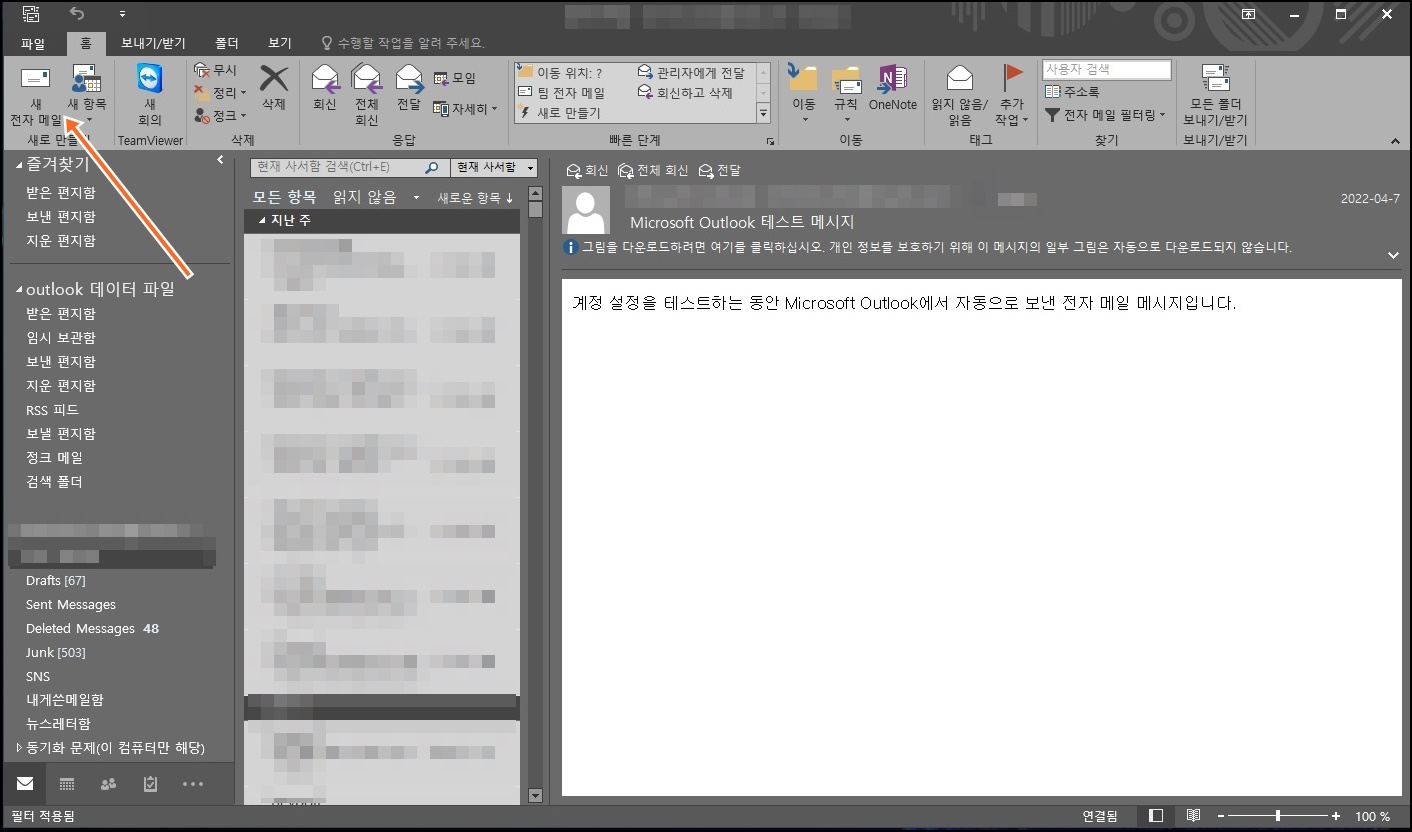This screenshot has height=832, width=1412.
Task: Collapse the 즐겨찾기 favorites section
Action: [18, 165]
